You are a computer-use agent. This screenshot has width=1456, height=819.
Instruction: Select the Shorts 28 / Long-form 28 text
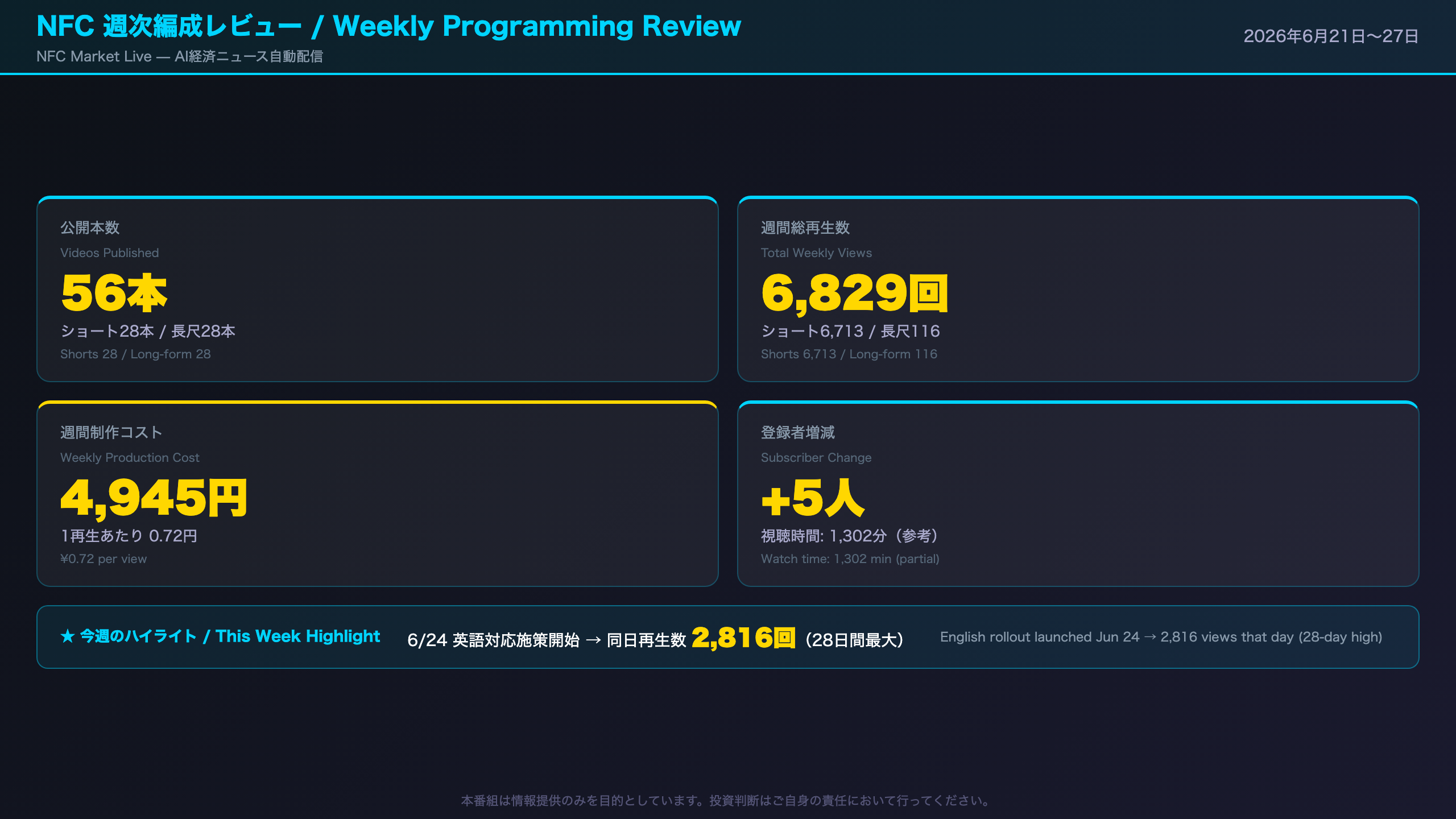coord(135,354)
